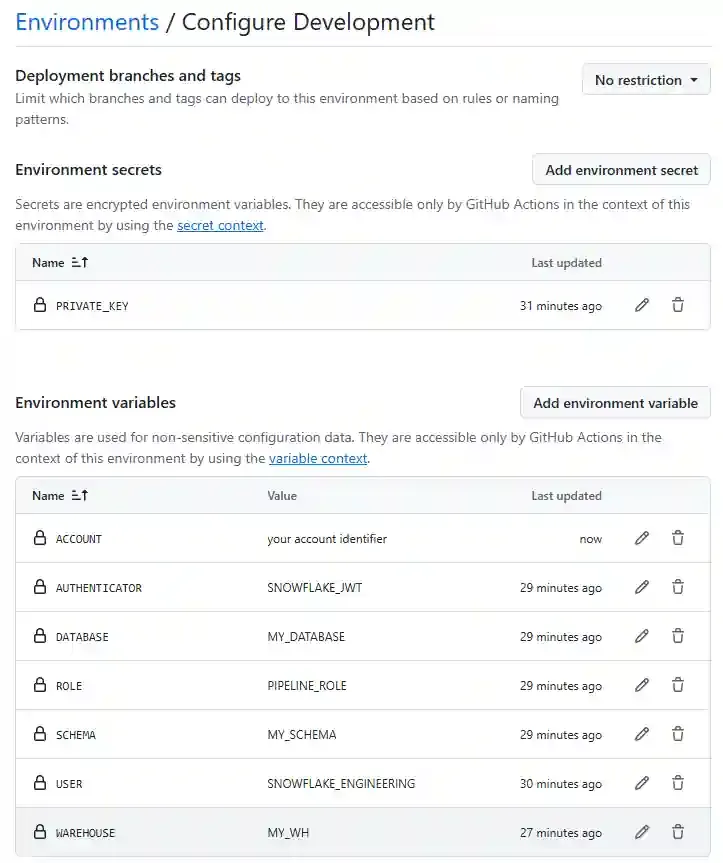This screenshot has width=723, height=863.
Task: Delete the ROLE variable
Action: coord(678,685)
